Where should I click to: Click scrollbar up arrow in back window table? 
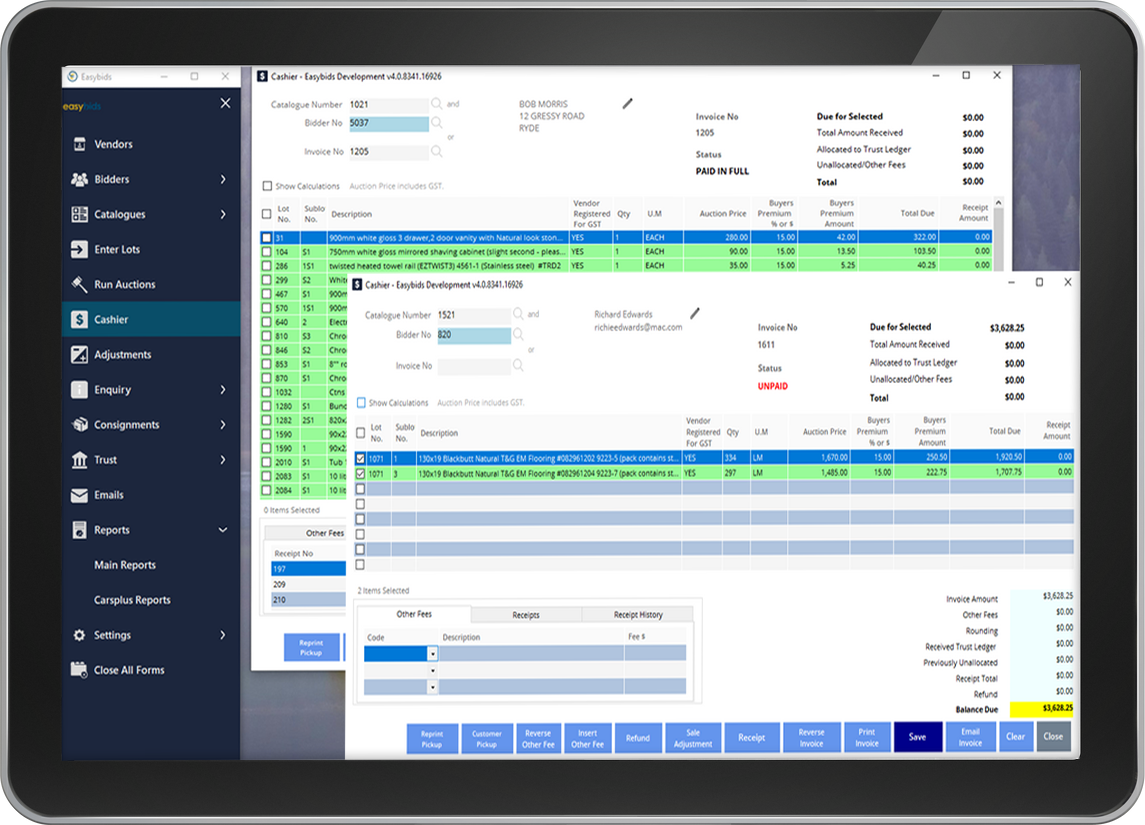tap(998, 202)
